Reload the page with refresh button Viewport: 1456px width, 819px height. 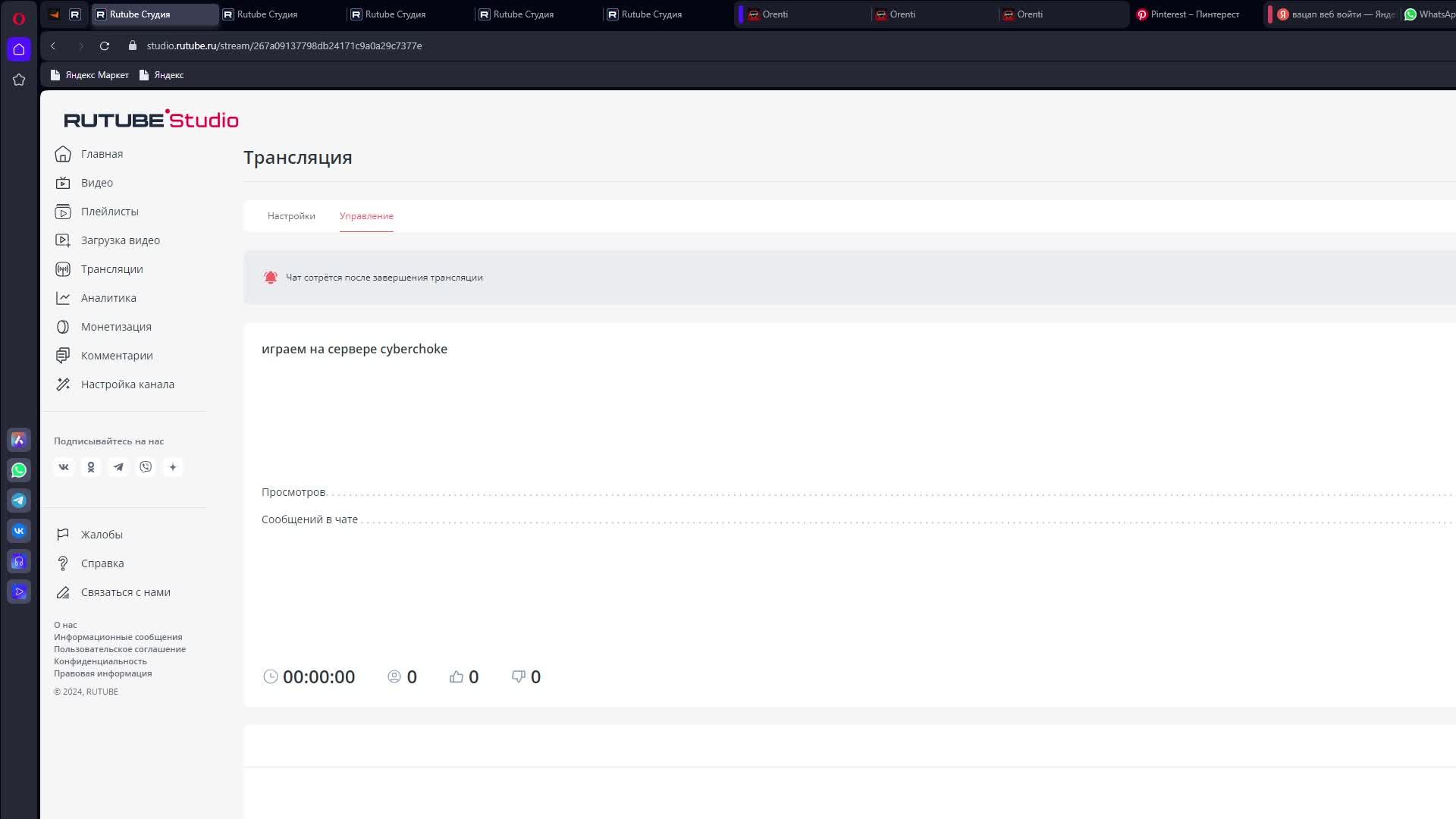coord(105,45)
